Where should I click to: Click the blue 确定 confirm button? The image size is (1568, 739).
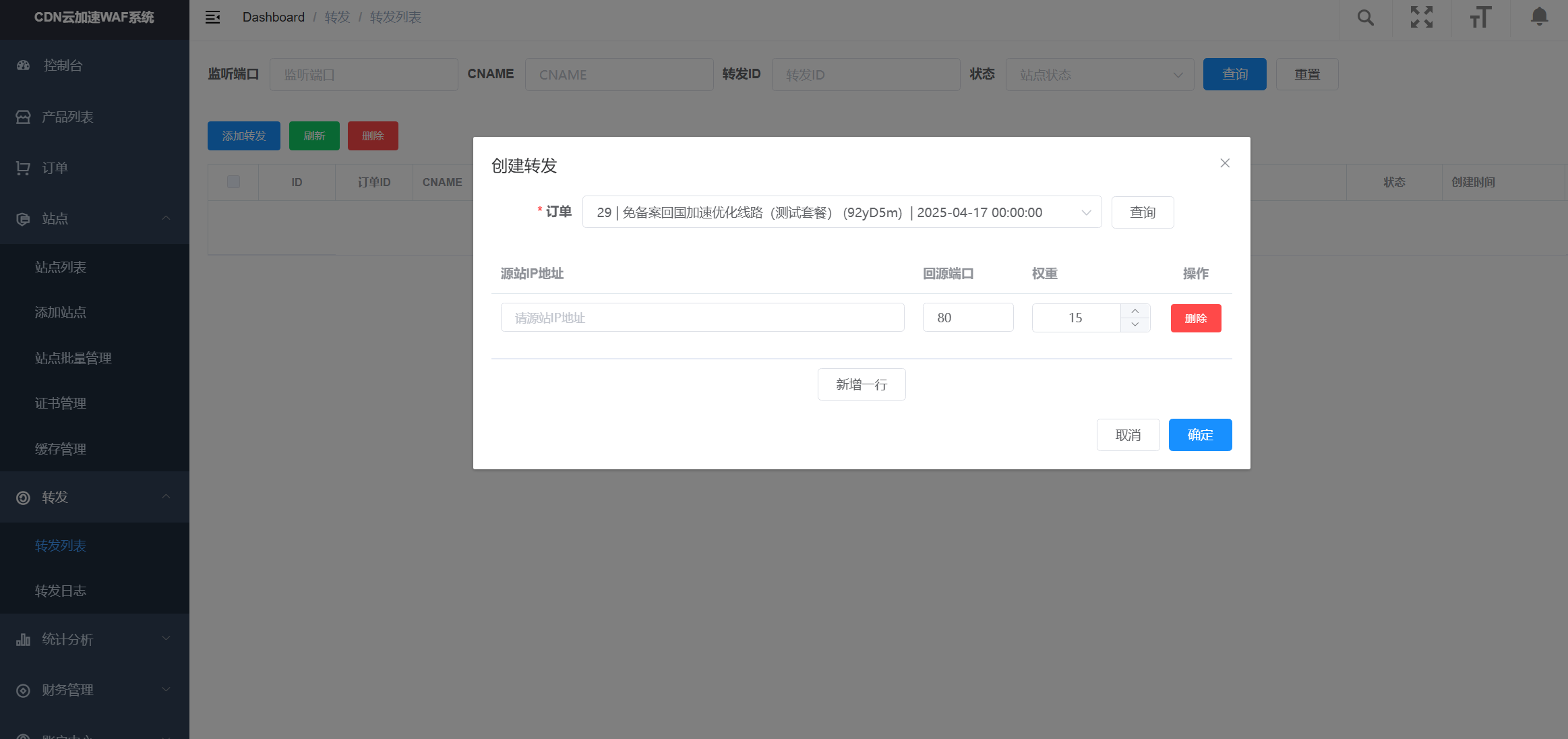(x=1200, y=435)
